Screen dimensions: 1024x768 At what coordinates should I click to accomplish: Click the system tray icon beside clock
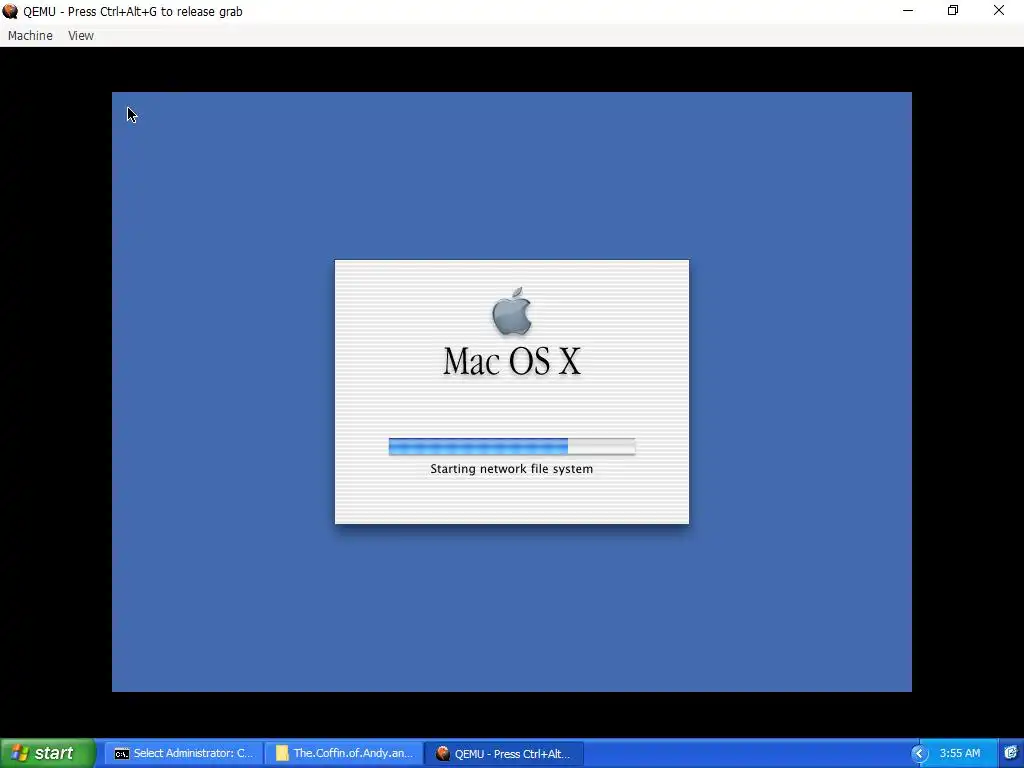point(1011,753)
